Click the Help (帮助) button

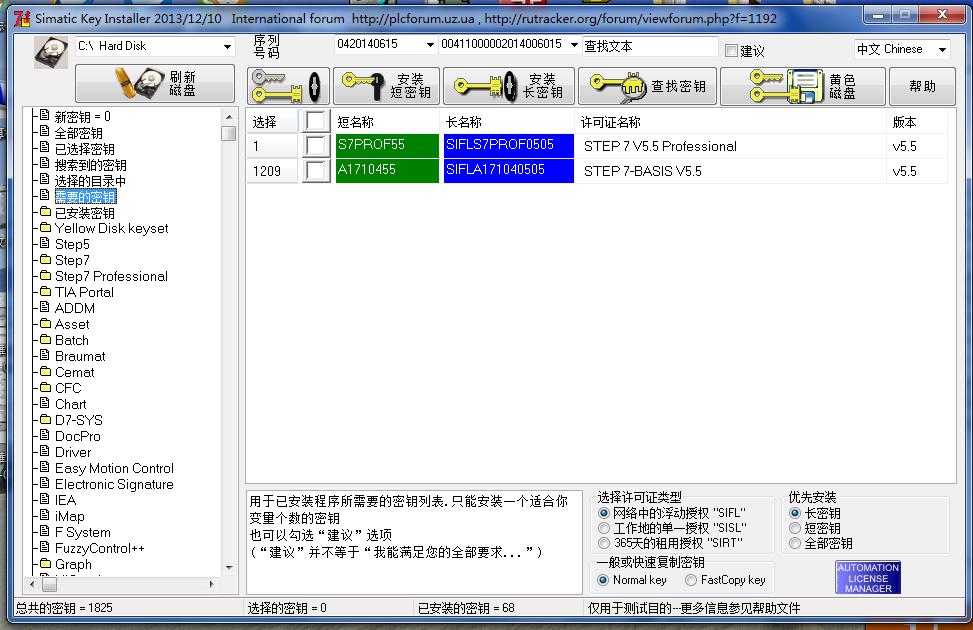(x=922, y=86)
